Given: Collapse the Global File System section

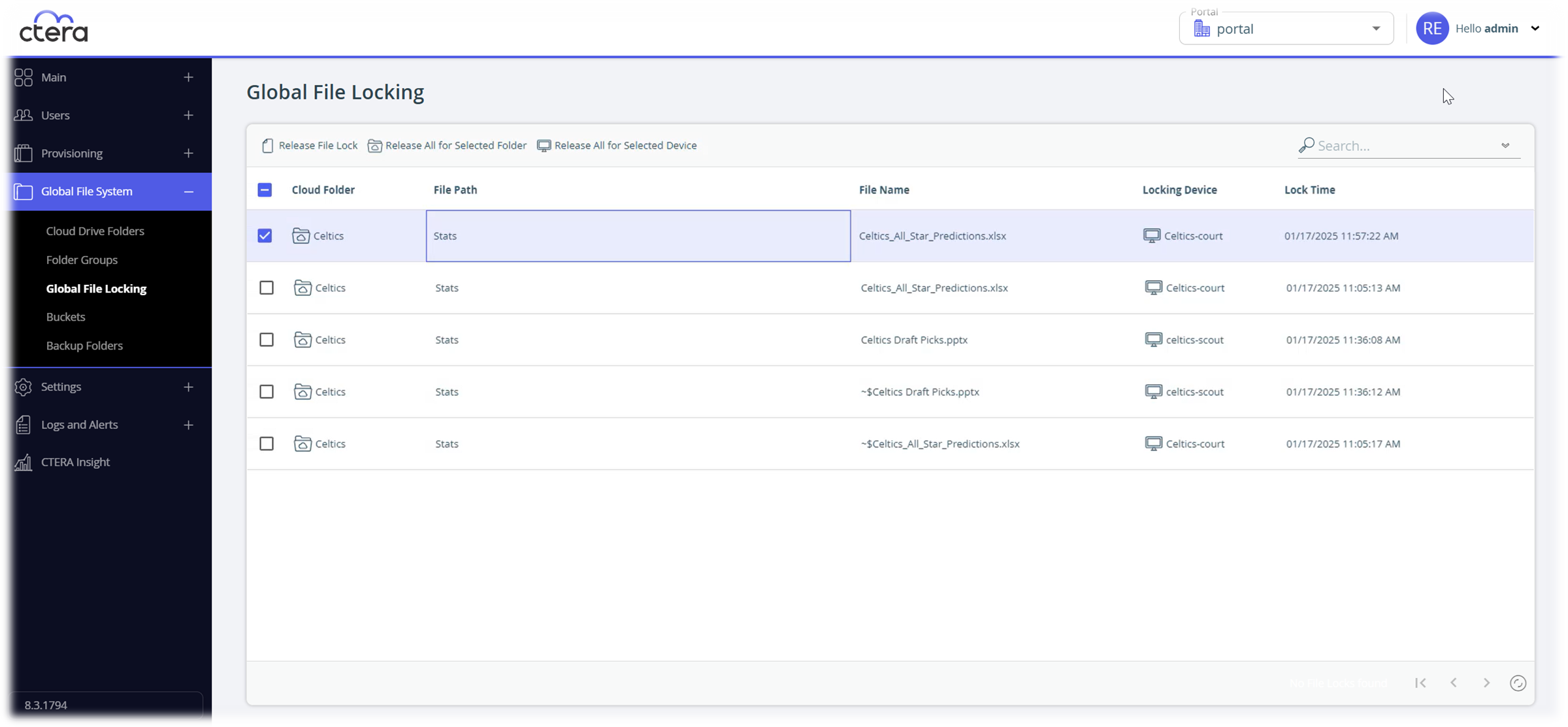Looking at the screenshot, I should pos(188,191).
